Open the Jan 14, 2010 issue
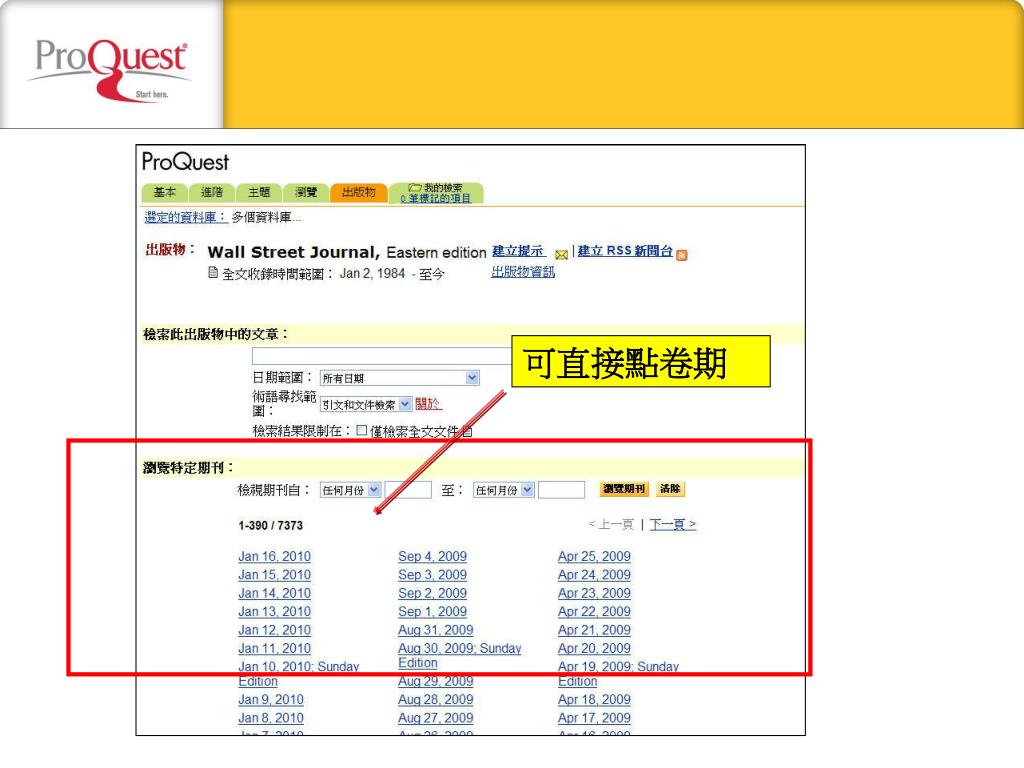The image size is (1024, 768). pos(274,593)
